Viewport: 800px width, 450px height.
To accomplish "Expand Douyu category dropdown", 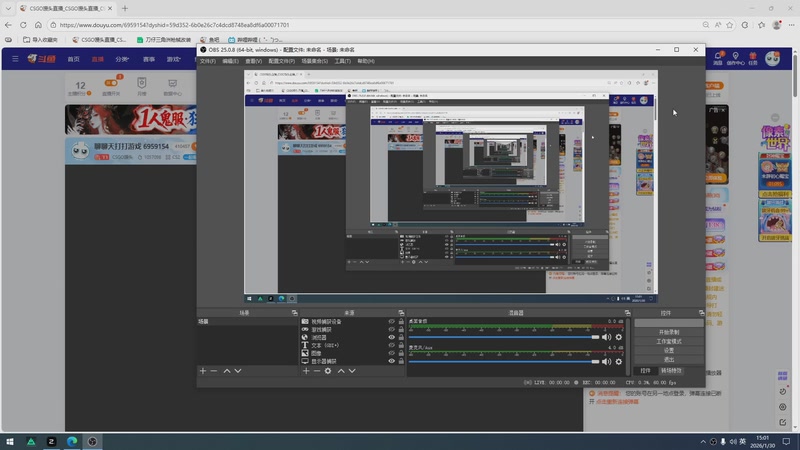I will tap(122, 59).
